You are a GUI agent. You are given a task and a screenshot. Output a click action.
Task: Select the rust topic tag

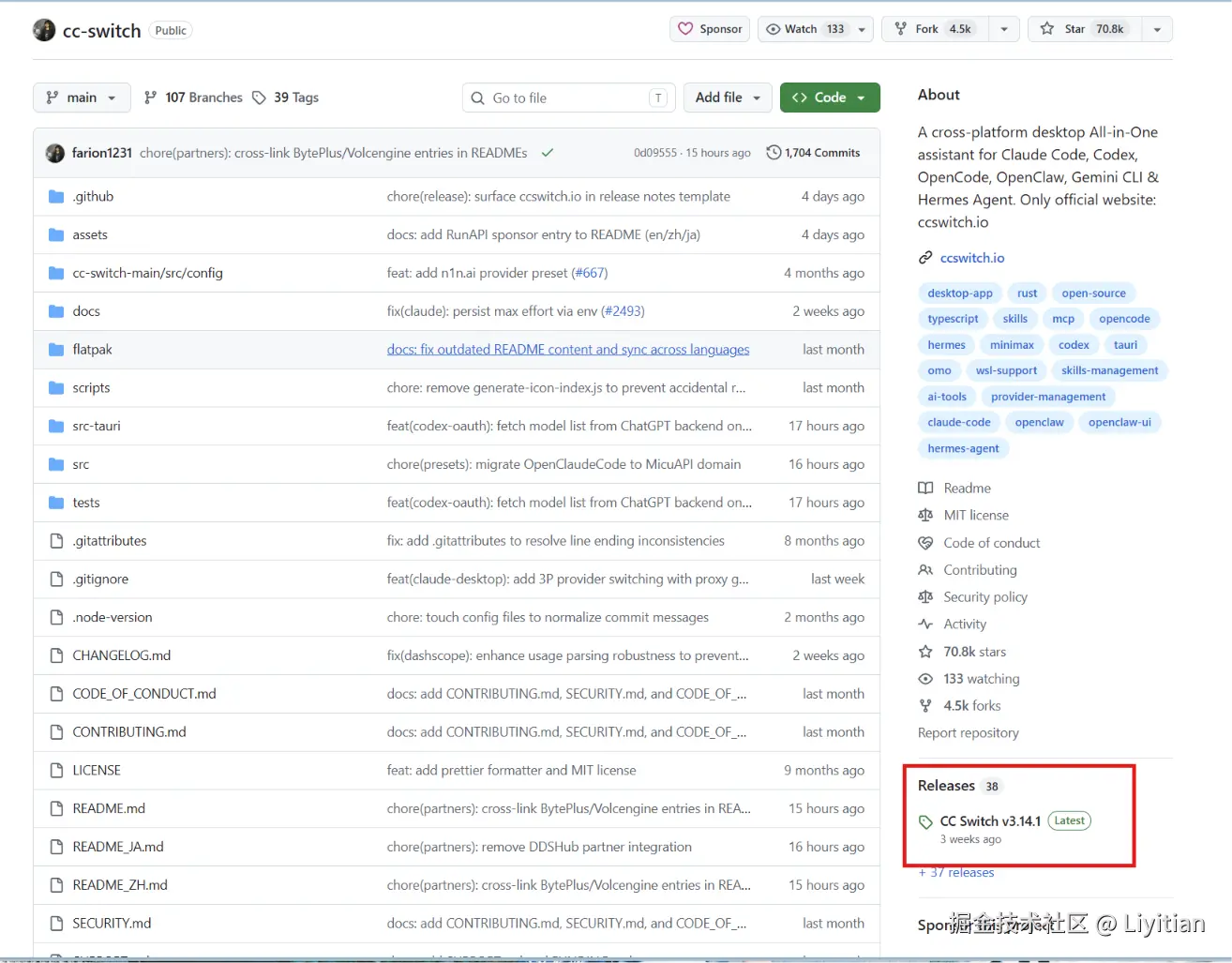[1028, 293]
